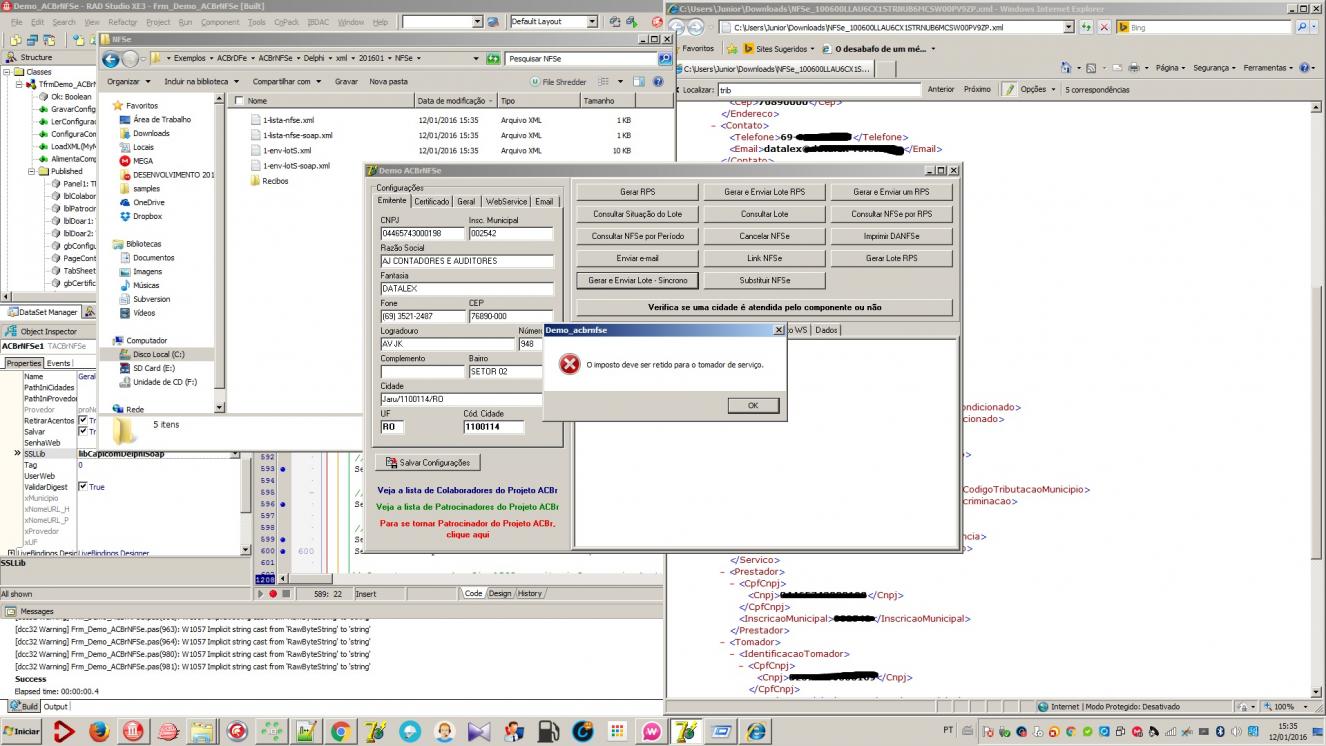
Task: Toggle the ValidarDigest True checkbox
Action: 83,487
